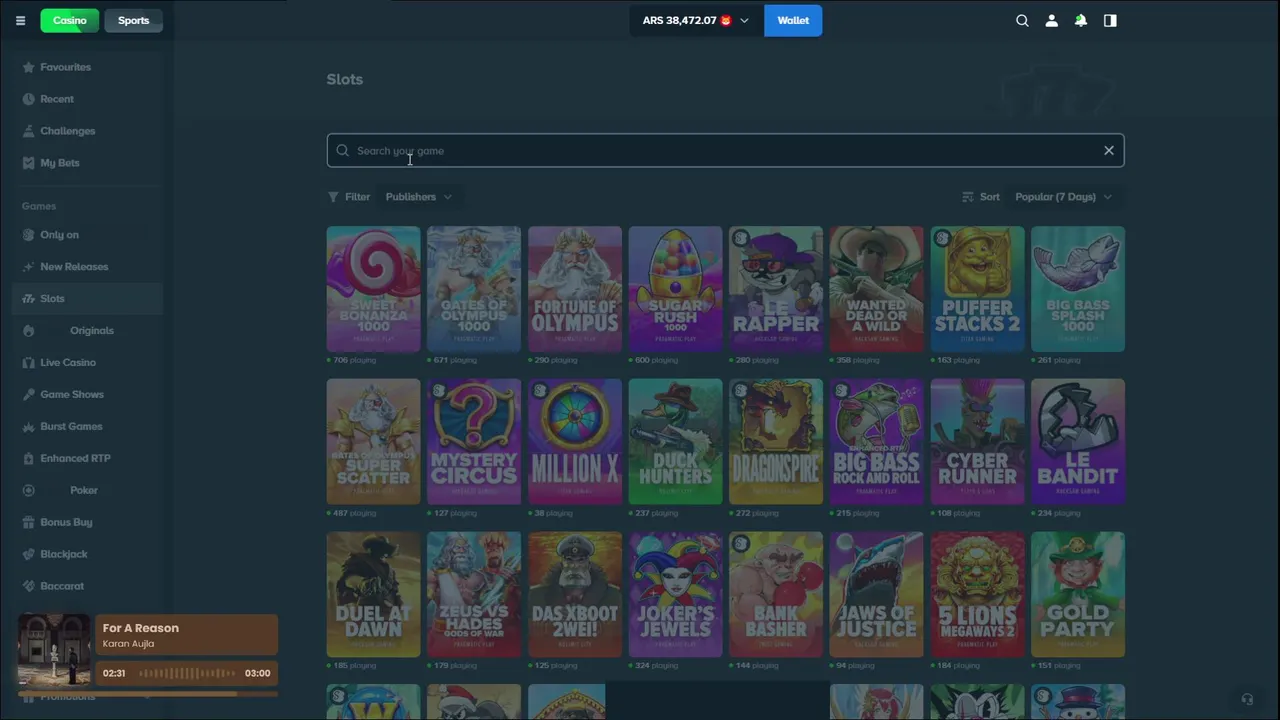Switch to the Sports tab
The image size is (1280, 720).
point(133,21)
